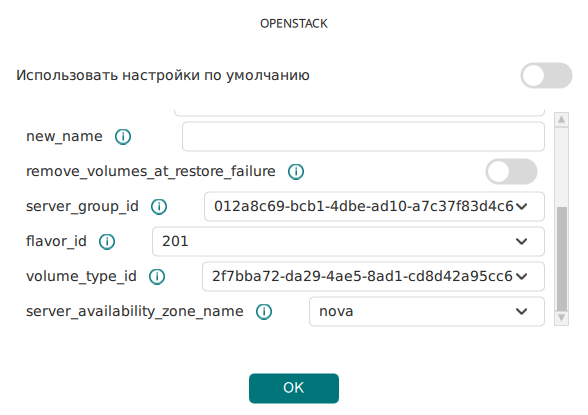
Task: Expand the server_group_id dropdown
Action: click(374, 206)
